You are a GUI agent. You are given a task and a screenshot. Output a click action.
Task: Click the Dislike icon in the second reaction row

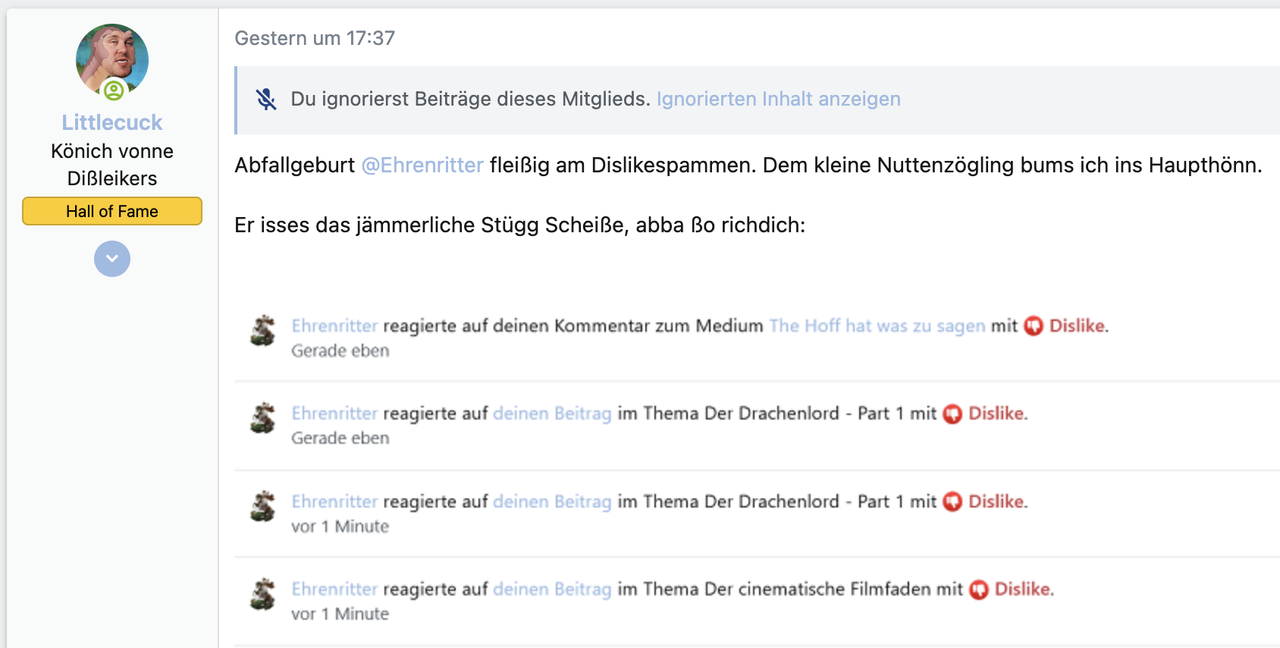[x=952, y=414]
